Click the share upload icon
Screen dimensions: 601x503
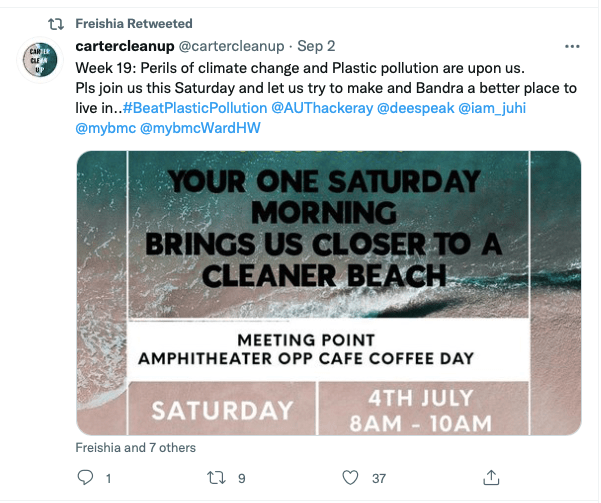coord(491,477)
